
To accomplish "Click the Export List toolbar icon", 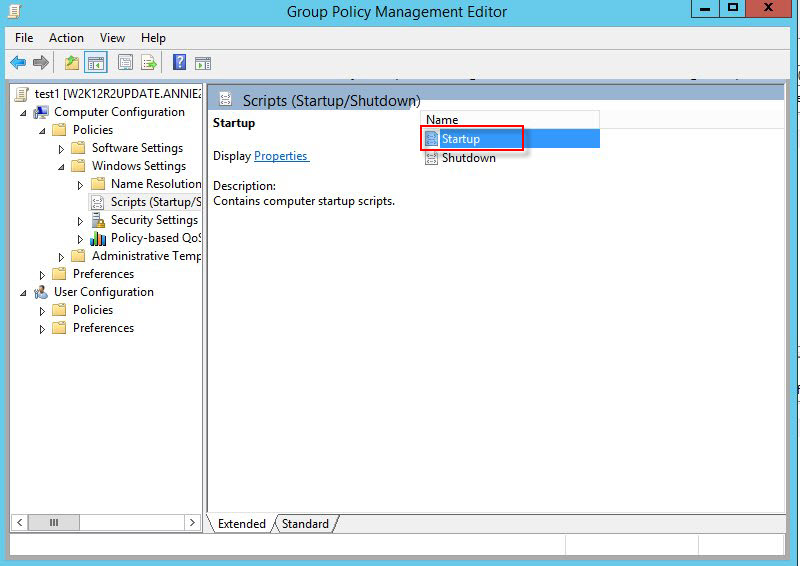I will click(149, 63).
